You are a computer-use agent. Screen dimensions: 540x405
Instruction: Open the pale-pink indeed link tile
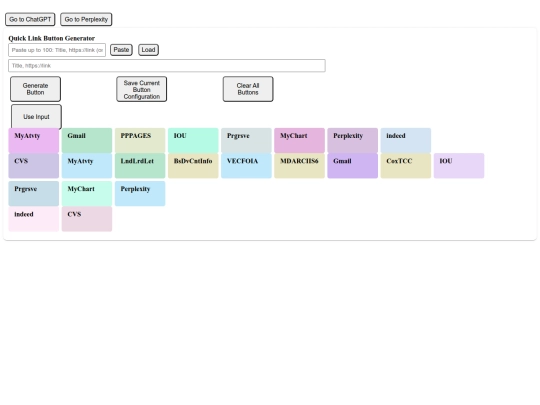[x=34, y=219]
